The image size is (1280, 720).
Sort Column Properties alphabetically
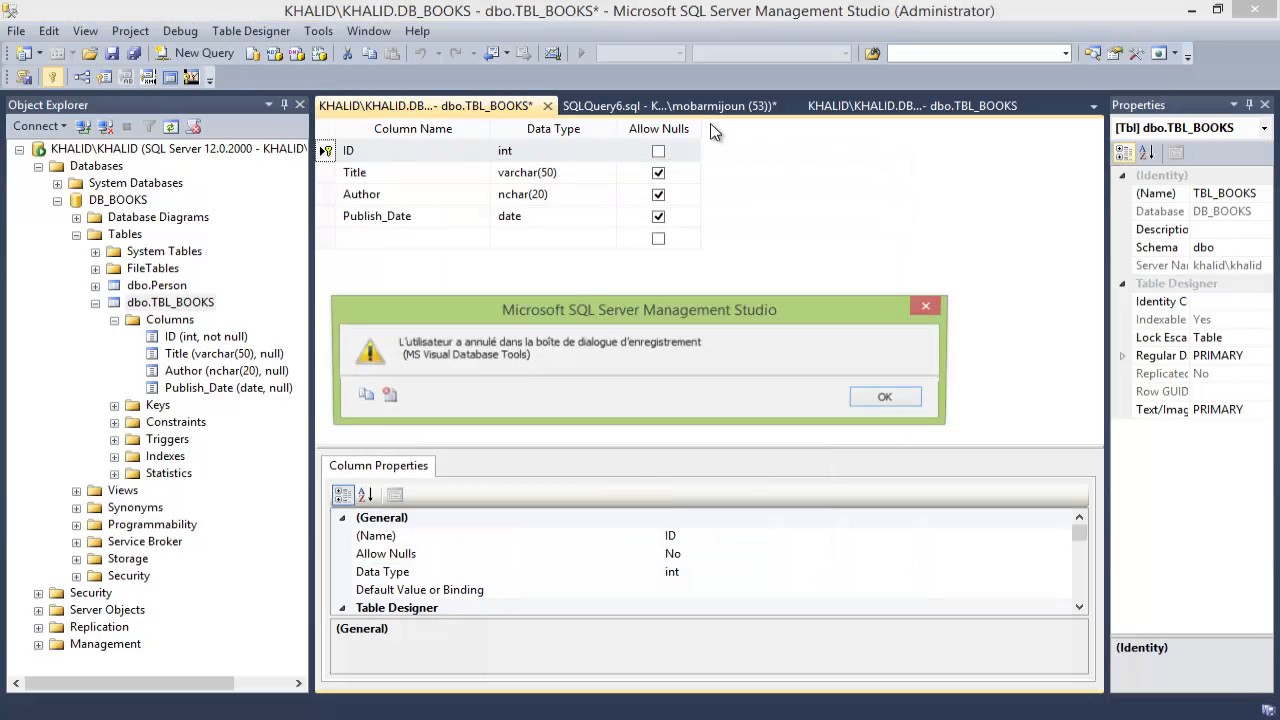pos(365,494)
